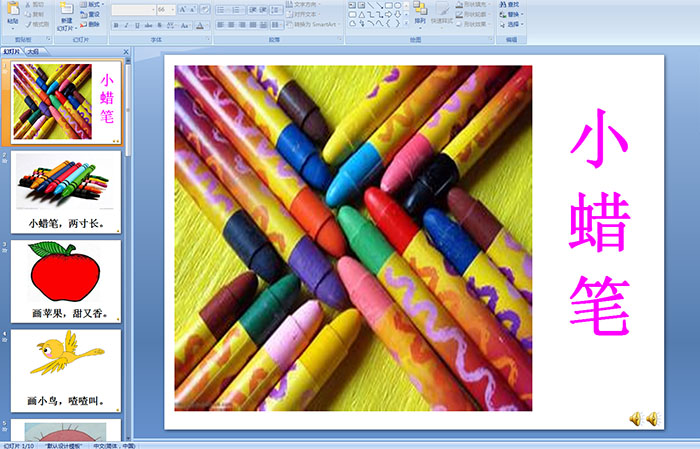Image resolution: width=700 pixels, height=449 pixels.
Task: Click the Find (查找) binoculars icon
Action: click(503, 4)
